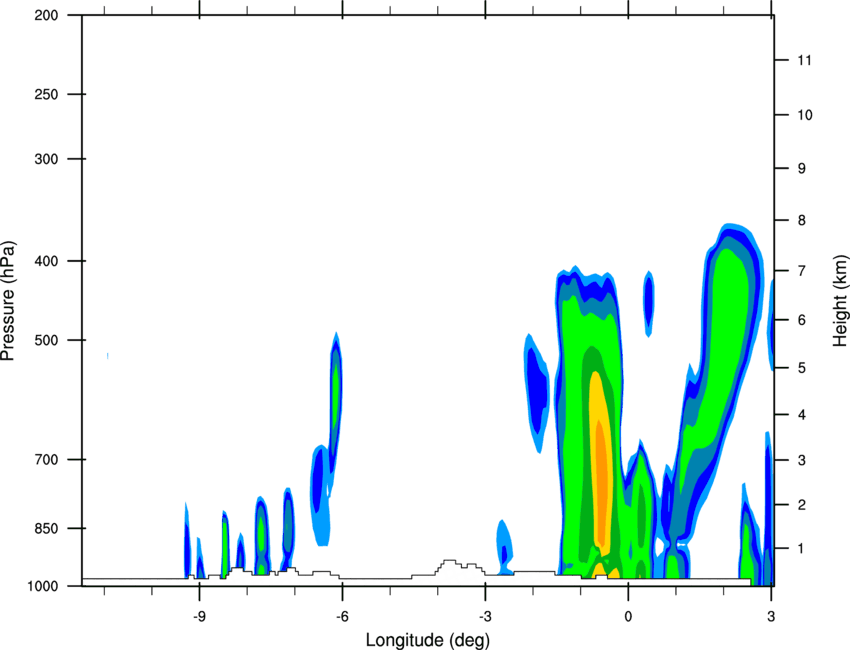Pick height tick label '1'
850x650 pixels.
click(x=802, y=549)
